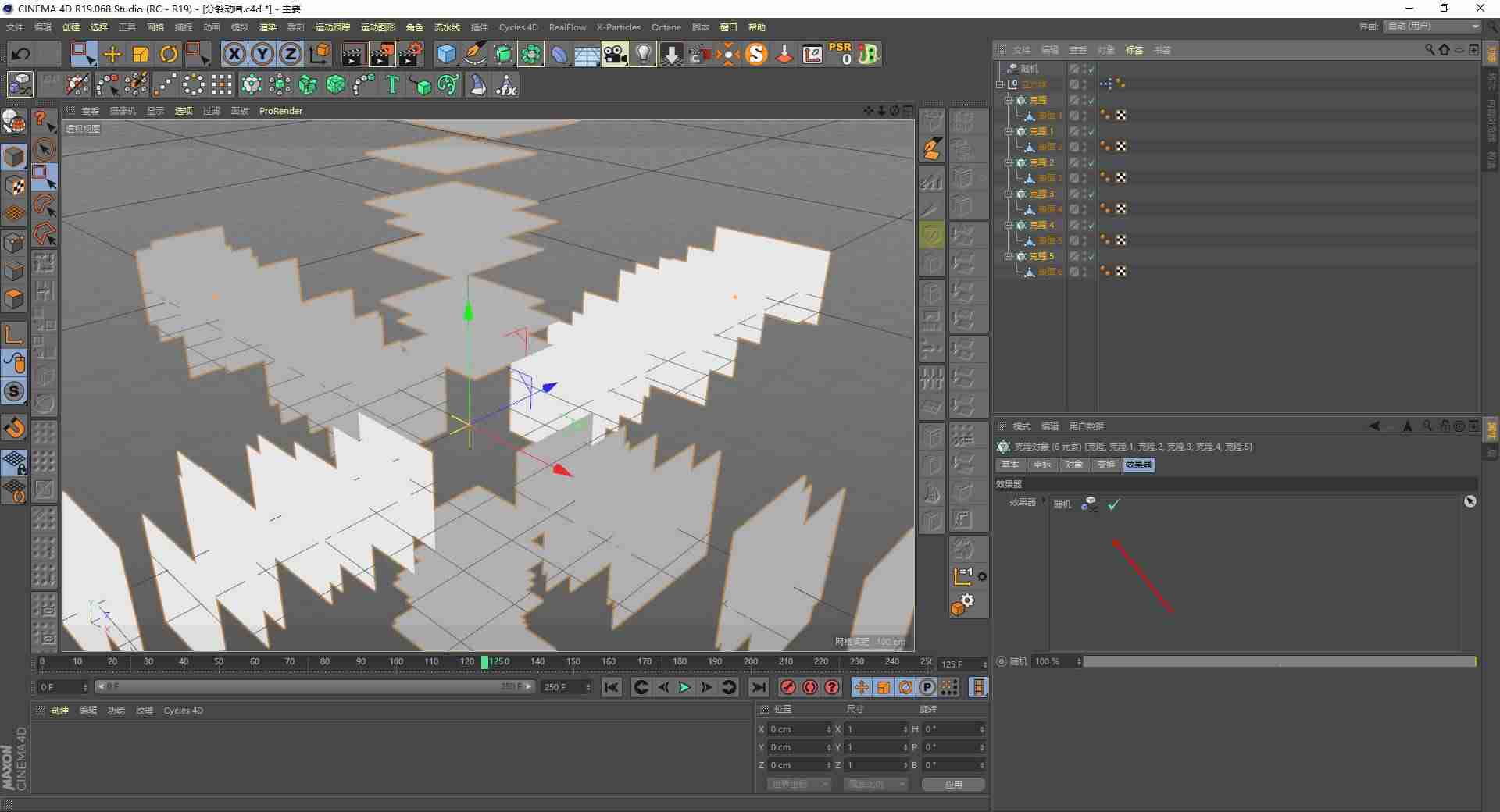Viewport: 1500px width, 812px height.
Task: Expand the 效果器 list disclosure arrow
Action: pos(1044,500)
